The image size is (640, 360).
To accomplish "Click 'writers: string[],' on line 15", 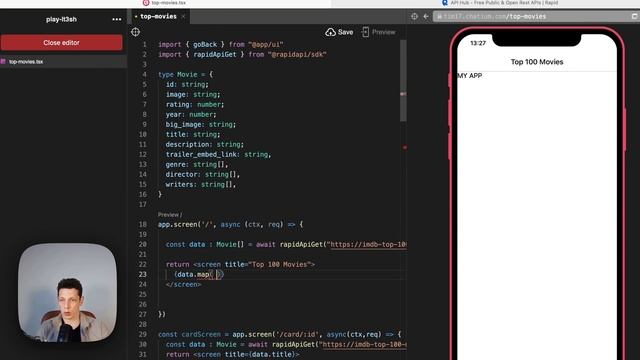I will (201, 184).
